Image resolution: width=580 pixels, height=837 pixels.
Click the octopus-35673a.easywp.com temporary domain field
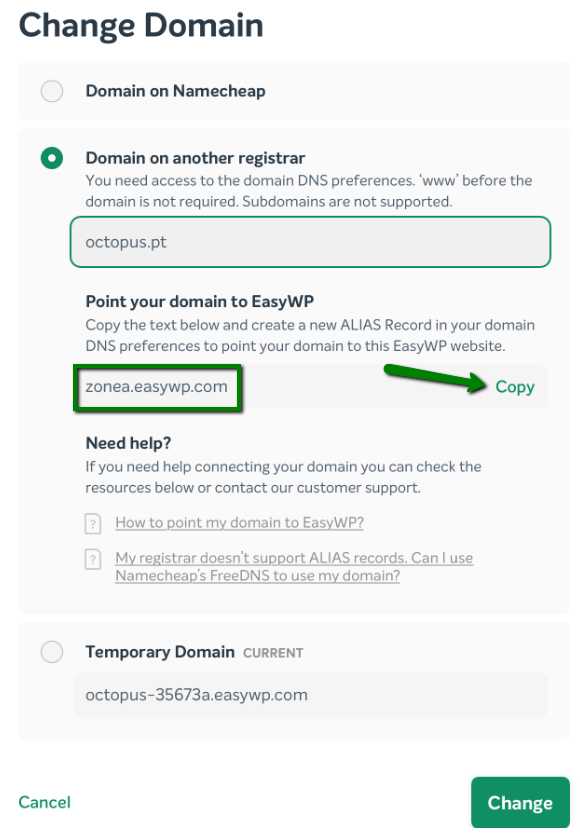pos(310,694)
